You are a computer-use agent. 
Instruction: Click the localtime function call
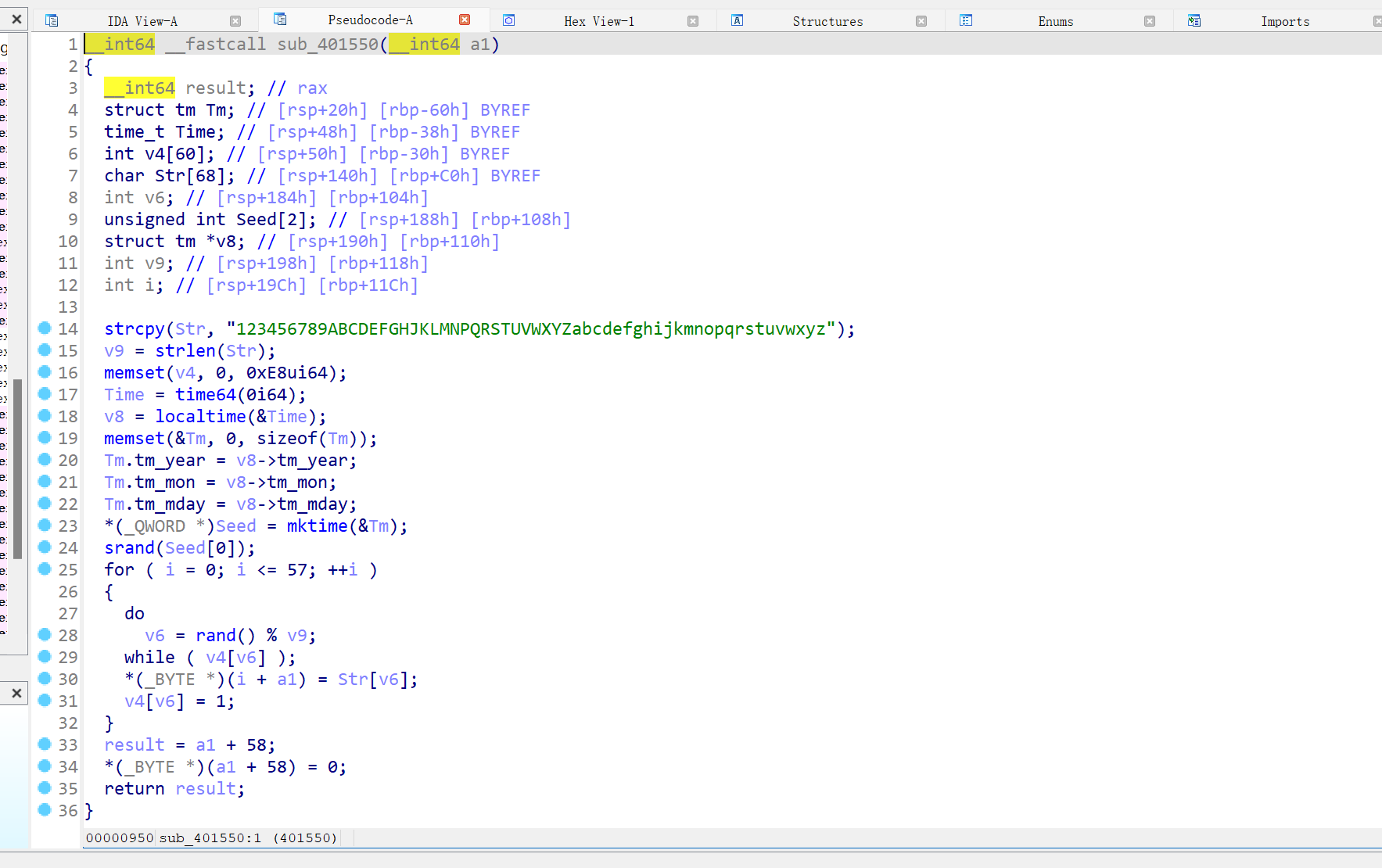coord(200,416)
